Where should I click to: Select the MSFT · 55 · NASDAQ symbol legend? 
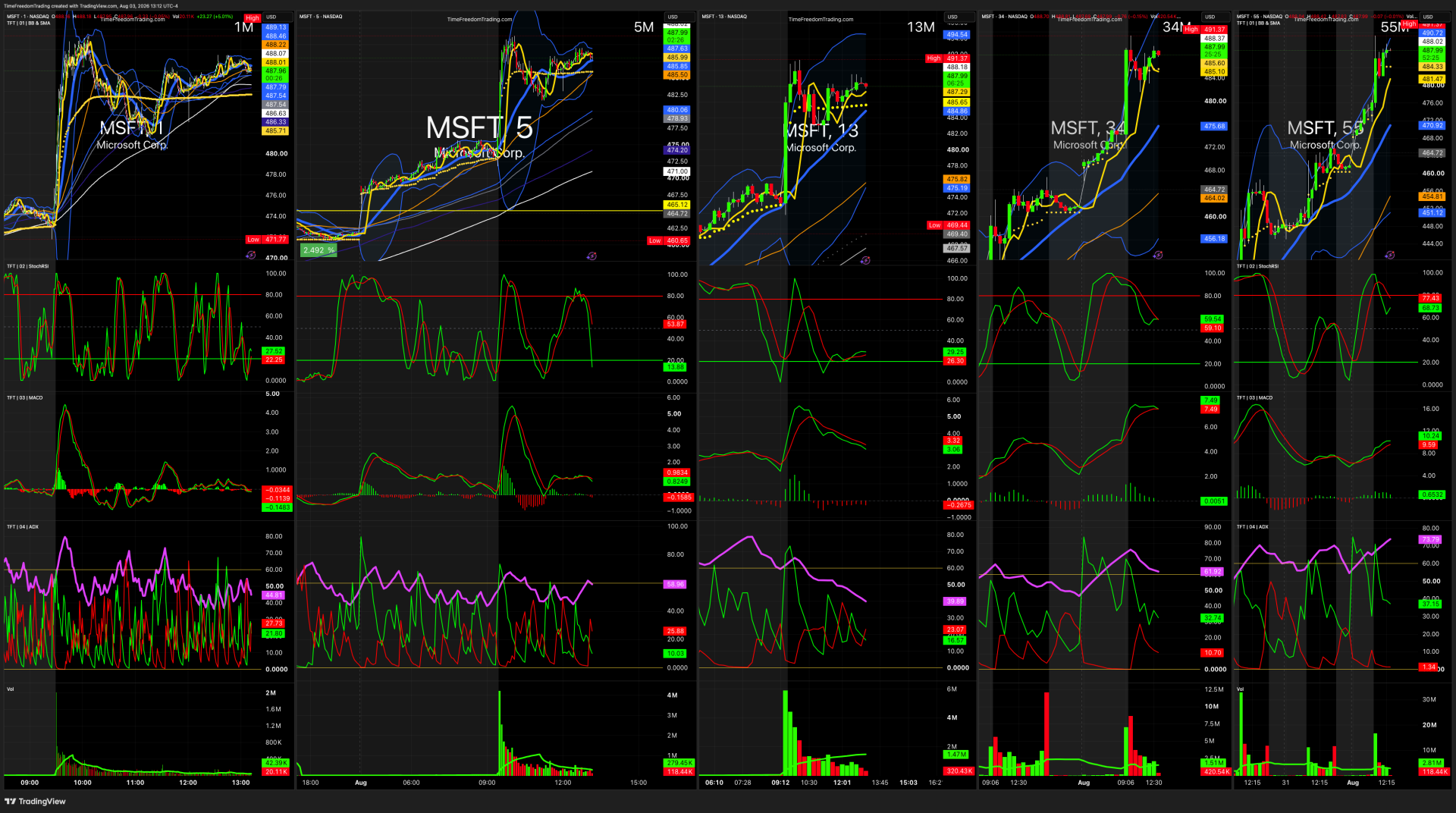[1260, 16]
